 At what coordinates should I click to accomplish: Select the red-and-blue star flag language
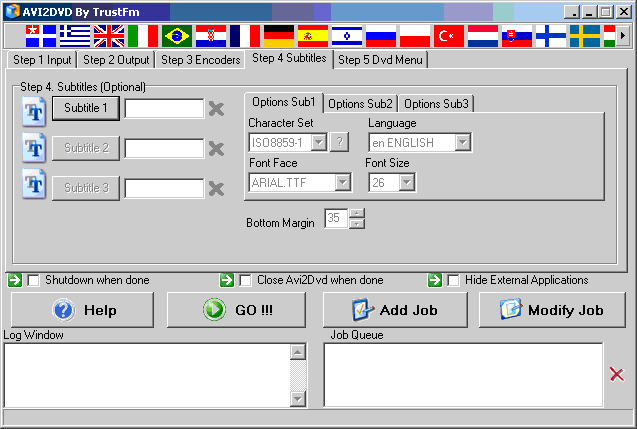click(x=41, y=36)
